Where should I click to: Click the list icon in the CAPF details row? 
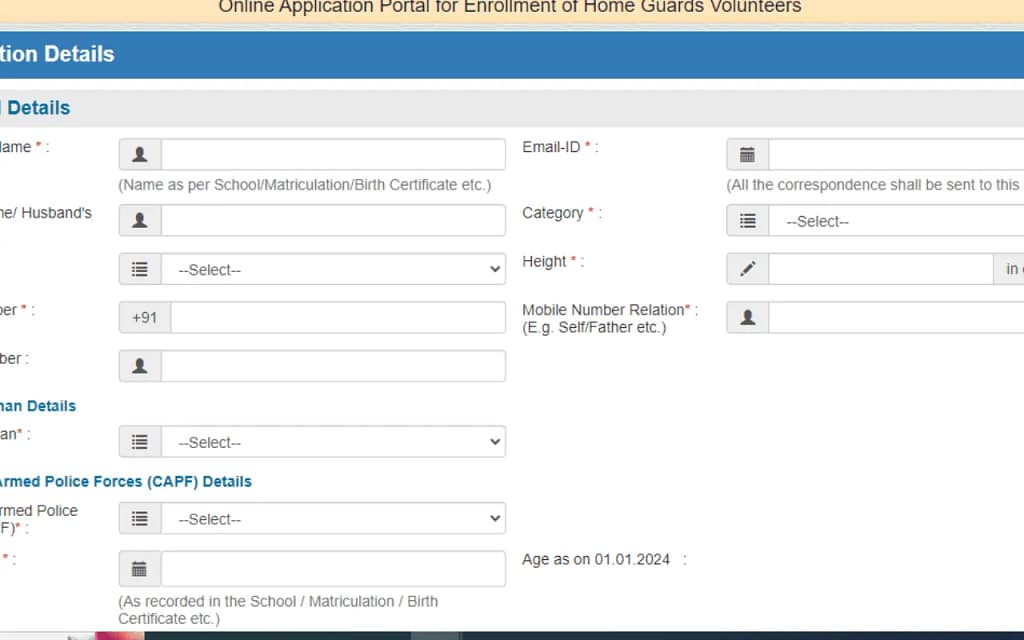[x=140, y=519]
